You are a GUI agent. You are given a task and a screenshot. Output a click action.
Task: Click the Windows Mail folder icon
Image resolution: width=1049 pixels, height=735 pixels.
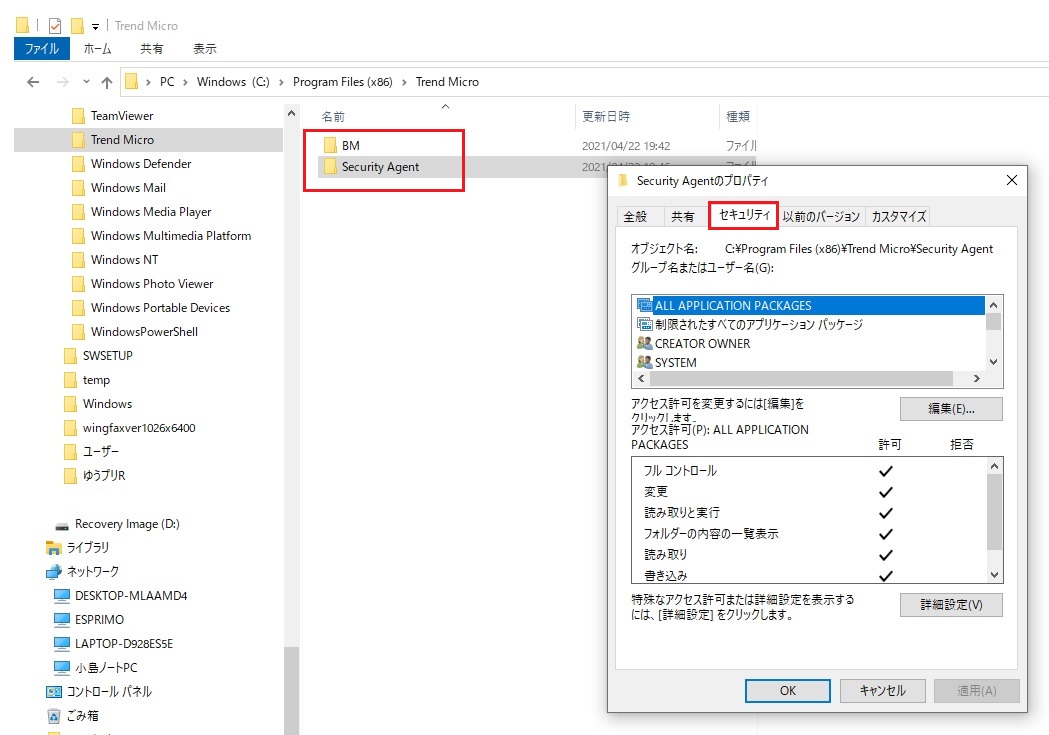(78, 188)
